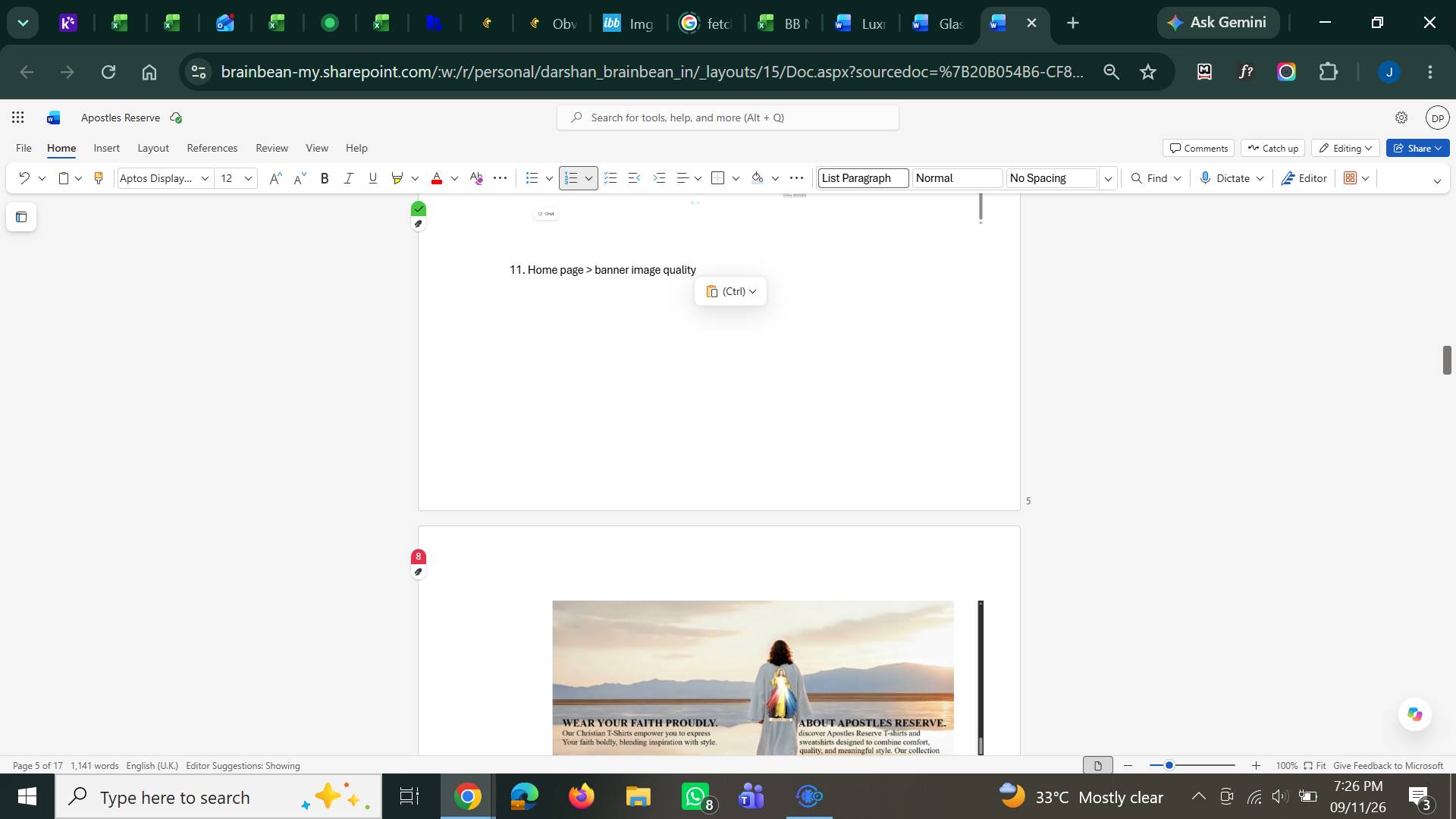Open the Copilot floating icon
The image size is (1456, 819).
coord(1414,714)
